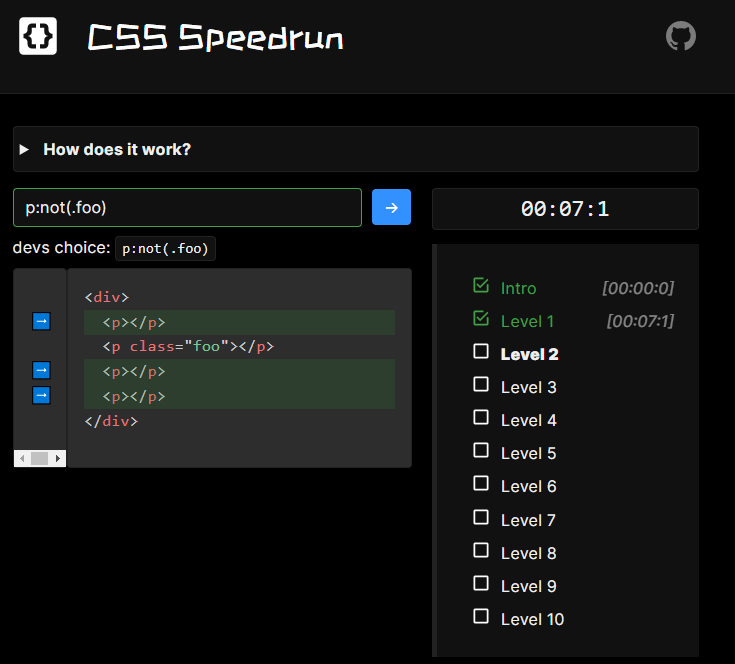Viewport: 735px width, 664px height.
Task: Toggle the Level 1 checkbox
Action: [481, 319]
